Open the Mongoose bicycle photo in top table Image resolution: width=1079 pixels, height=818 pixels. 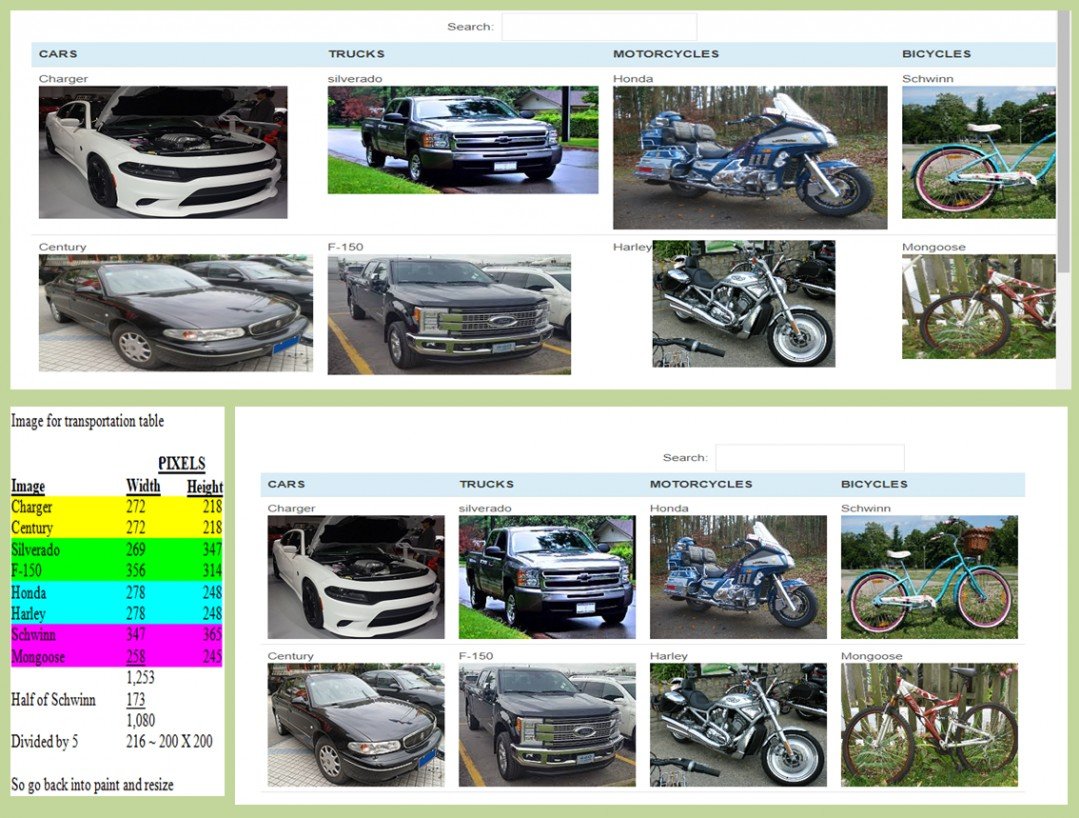click(x=979, y=307)
